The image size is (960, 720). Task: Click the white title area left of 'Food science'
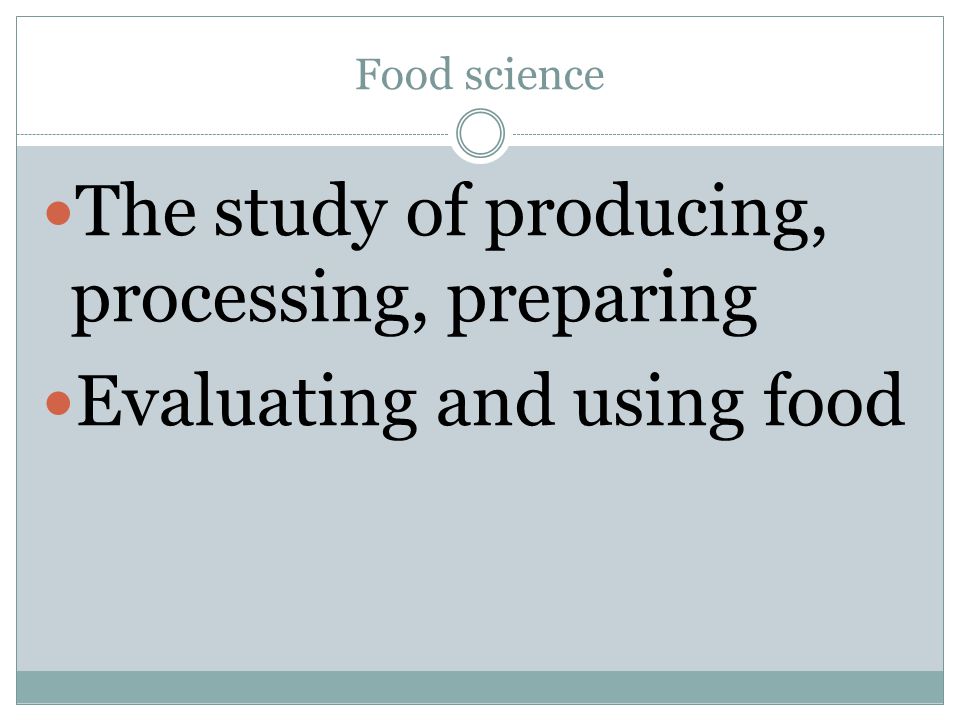(x=184, y=73)
